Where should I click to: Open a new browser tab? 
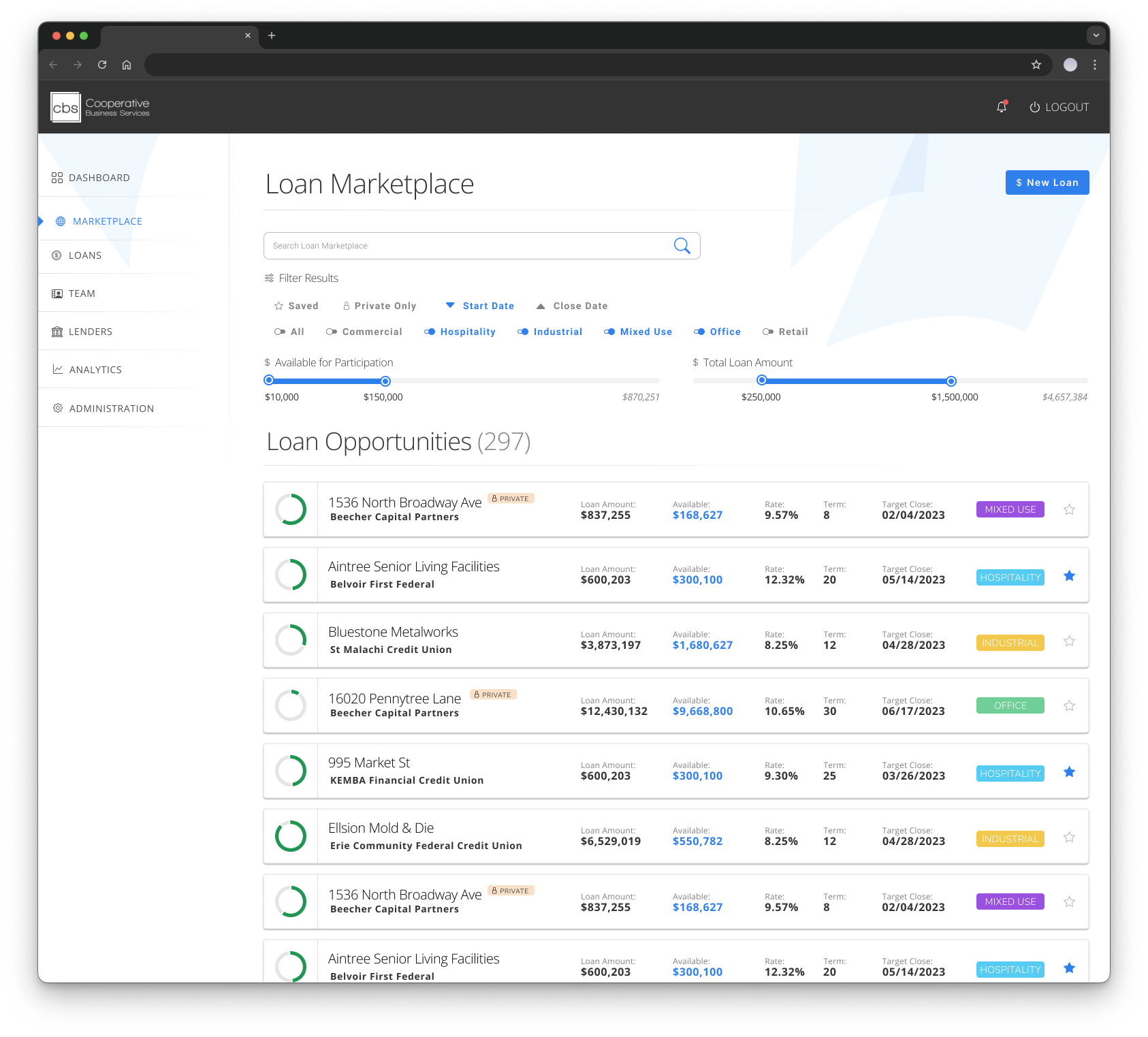pyautogui.click(x=272, y=35)
